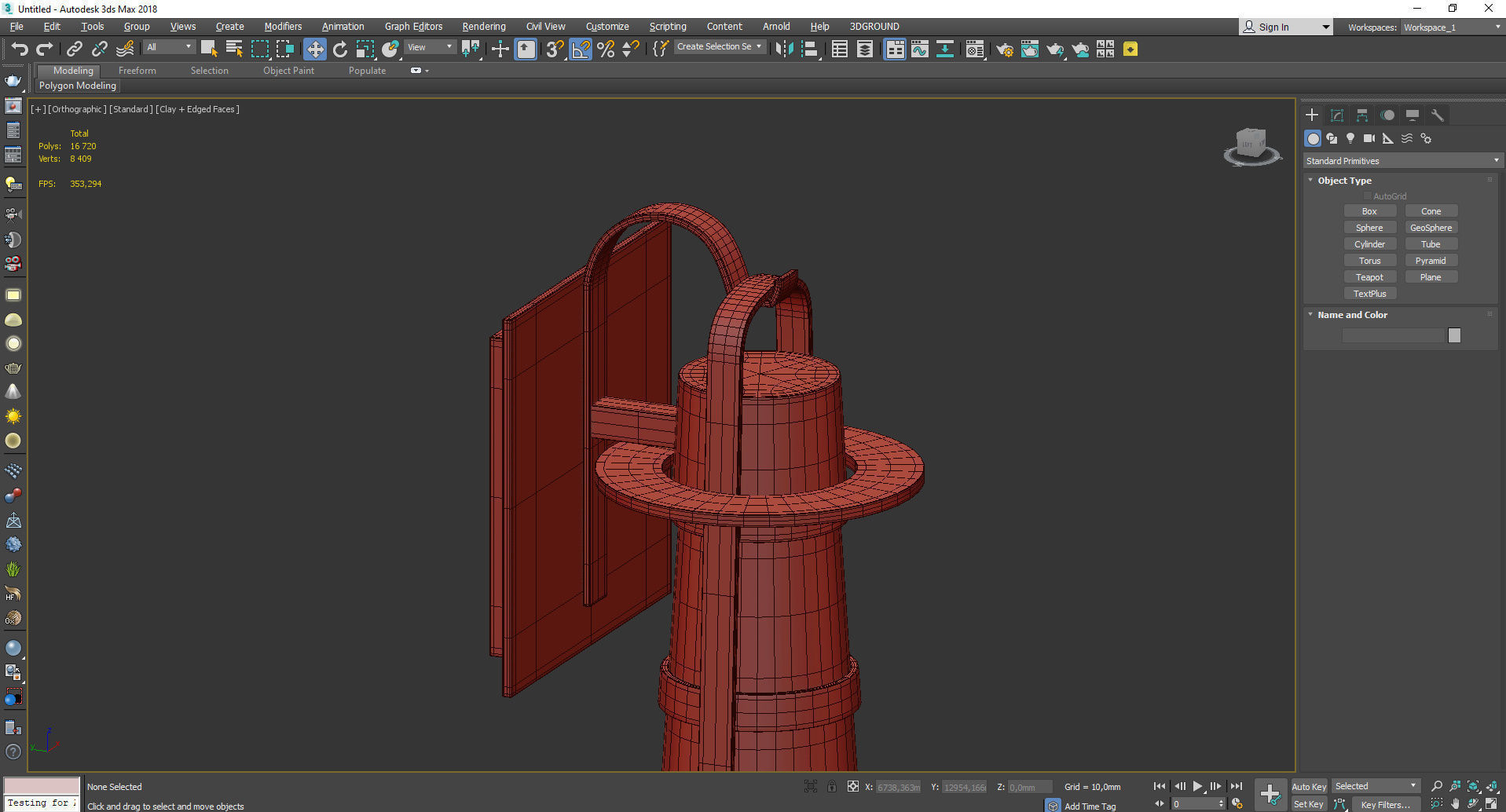Screen dimensions: 1506x812
Task: Pick the Rectangular Selection Region tool
Action: coord(259,49)
